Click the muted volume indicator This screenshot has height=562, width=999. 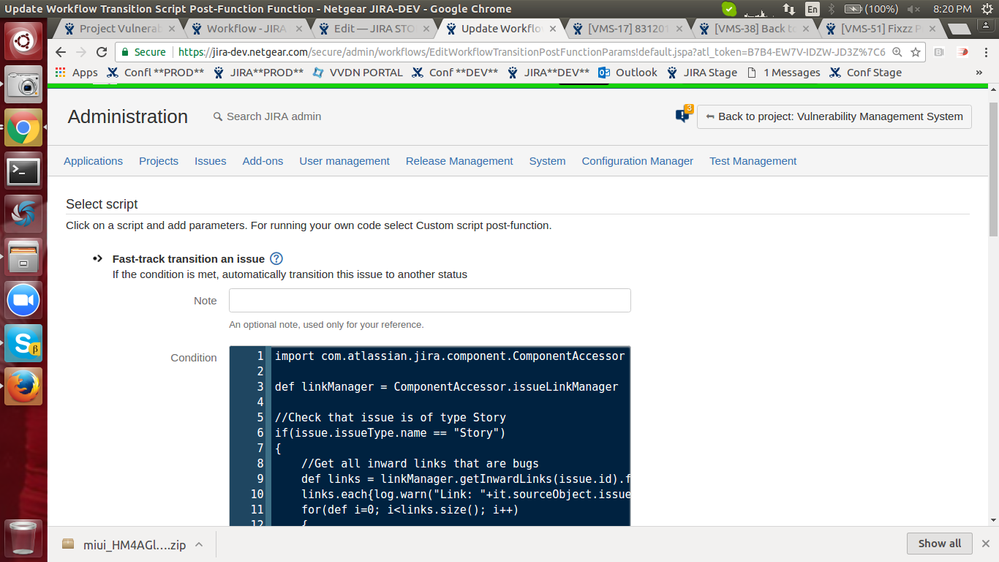[914, 9]
